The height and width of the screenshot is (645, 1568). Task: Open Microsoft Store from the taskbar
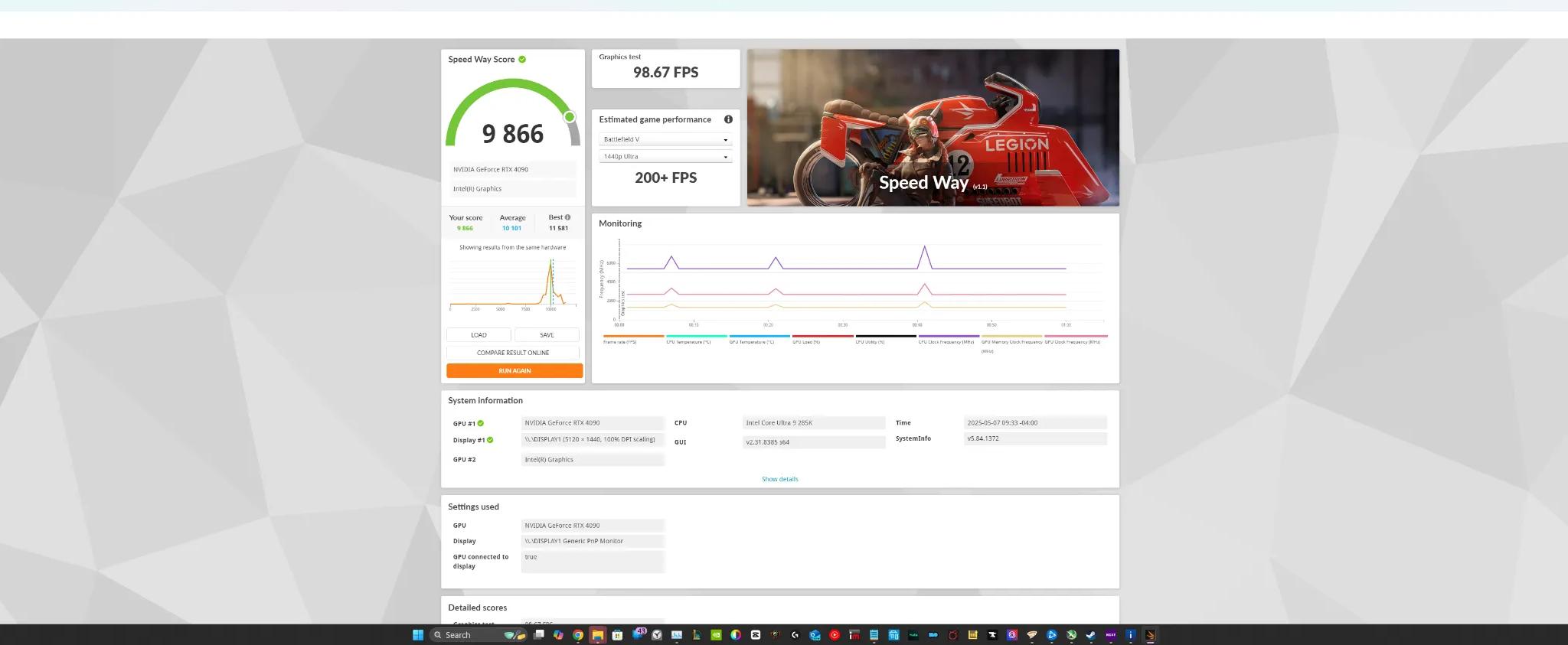click(x=617, y=635)
